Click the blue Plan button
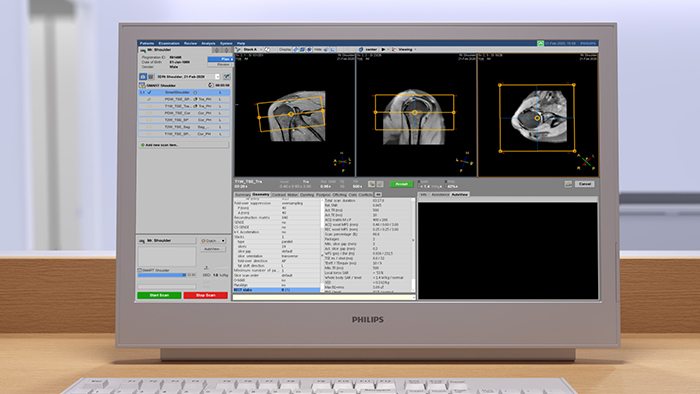Viewport: 700px width, 394px height. pos(221,59)
